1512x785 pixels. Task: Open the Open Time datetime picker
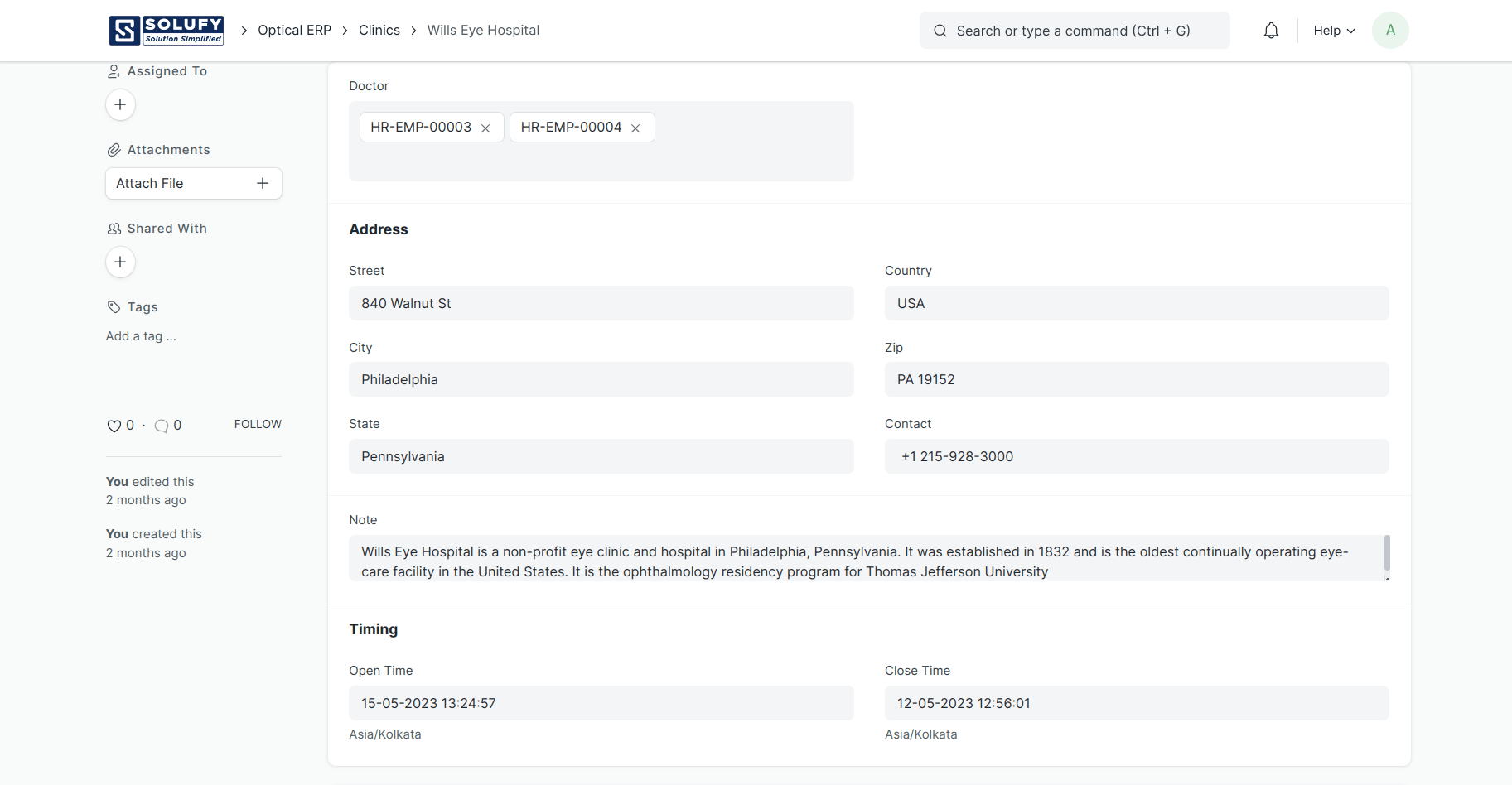601,703
